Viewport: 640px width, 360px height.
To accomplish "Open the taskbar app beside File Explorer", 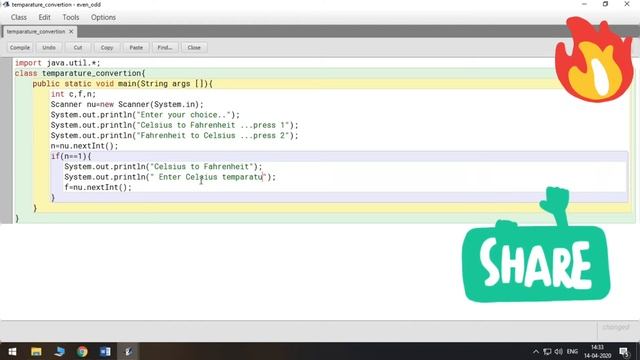I will 59,351.
